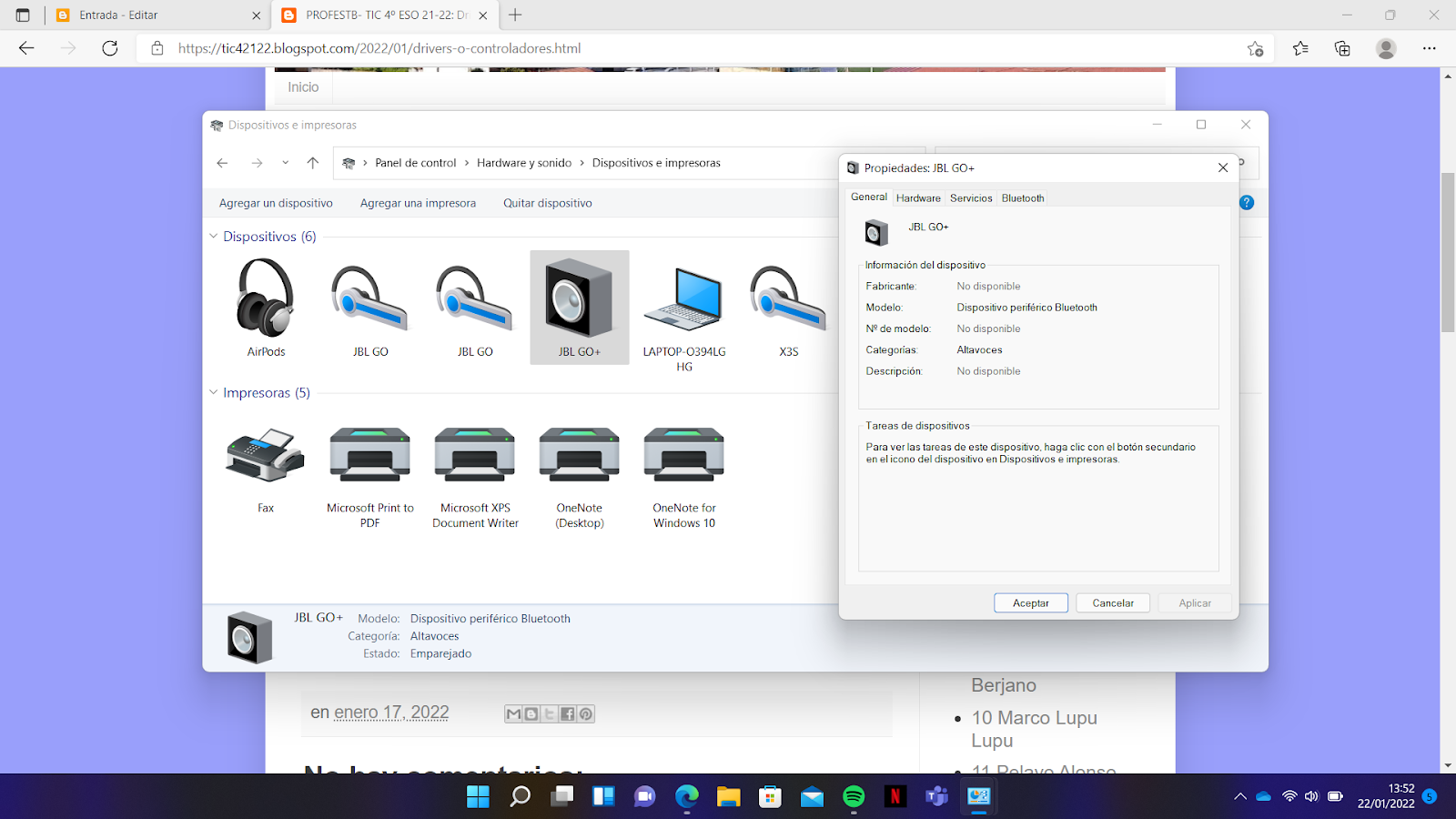Click Agregar un dispositivo

click(x=276, y=203)
